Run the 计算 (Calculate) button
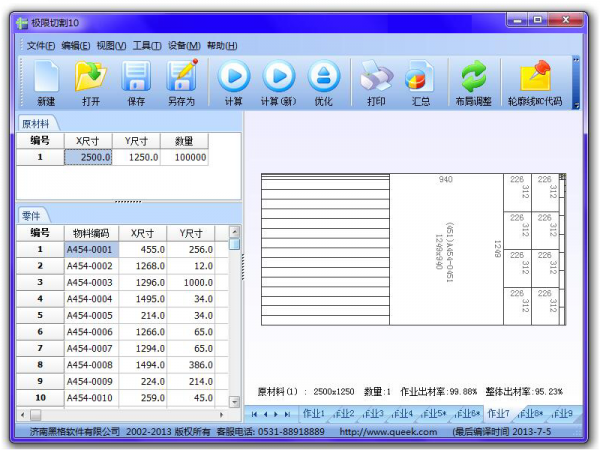 tap(234, 77)
